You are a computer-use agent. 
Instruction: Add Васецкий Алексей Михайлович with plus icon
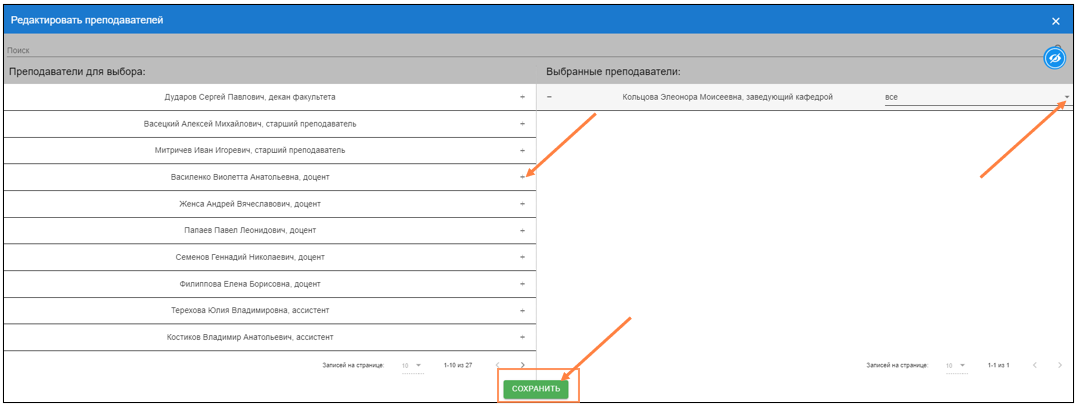pos(522,124)
